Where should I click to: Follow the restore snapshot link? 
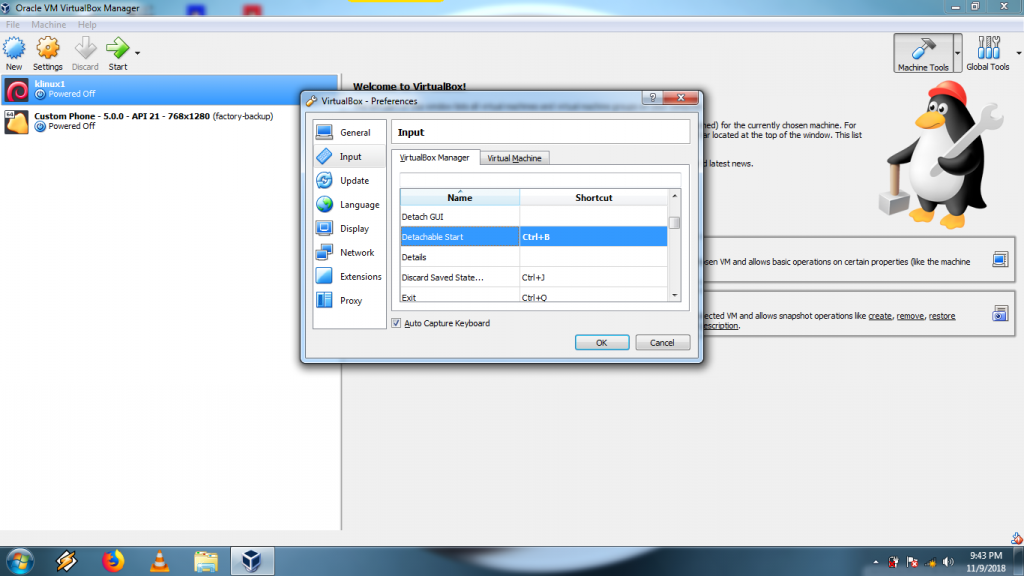tap(942, 316)
